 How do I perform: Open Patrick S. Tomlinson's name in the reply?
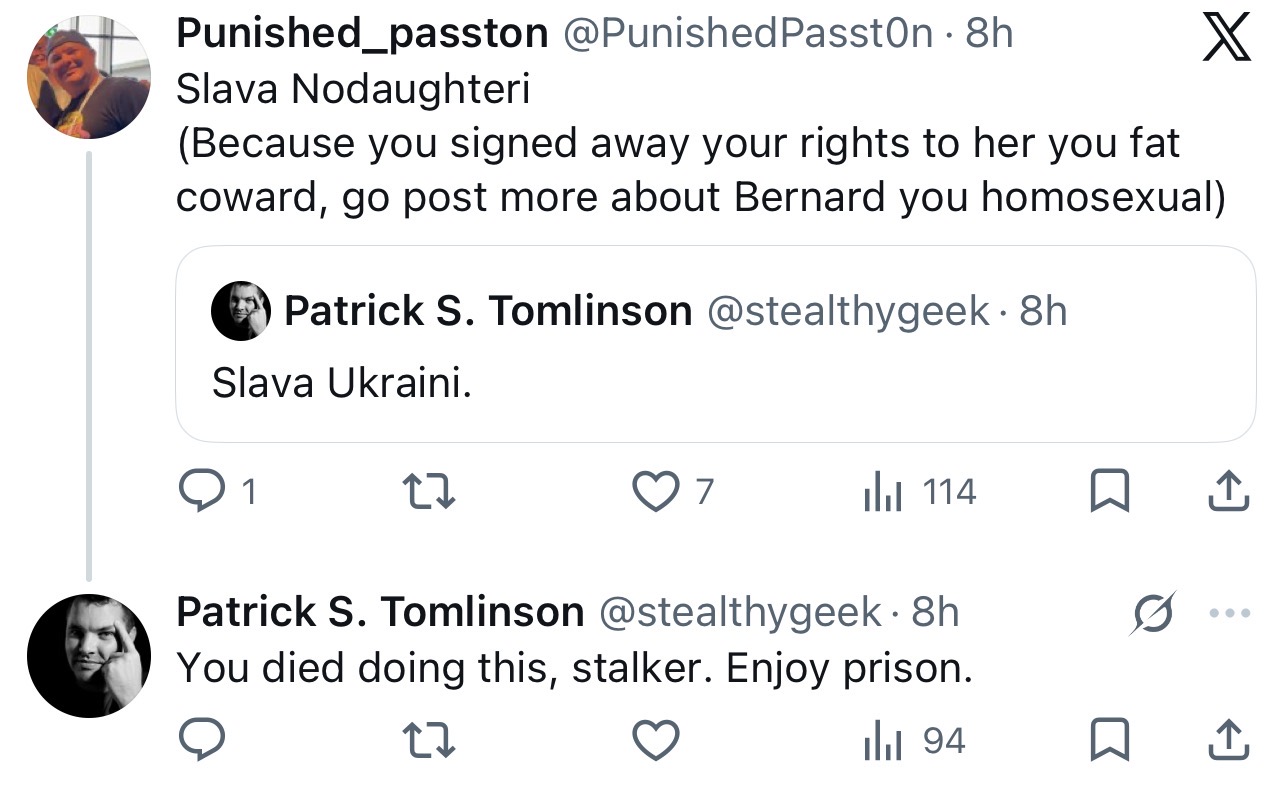[x=380, y=612]
